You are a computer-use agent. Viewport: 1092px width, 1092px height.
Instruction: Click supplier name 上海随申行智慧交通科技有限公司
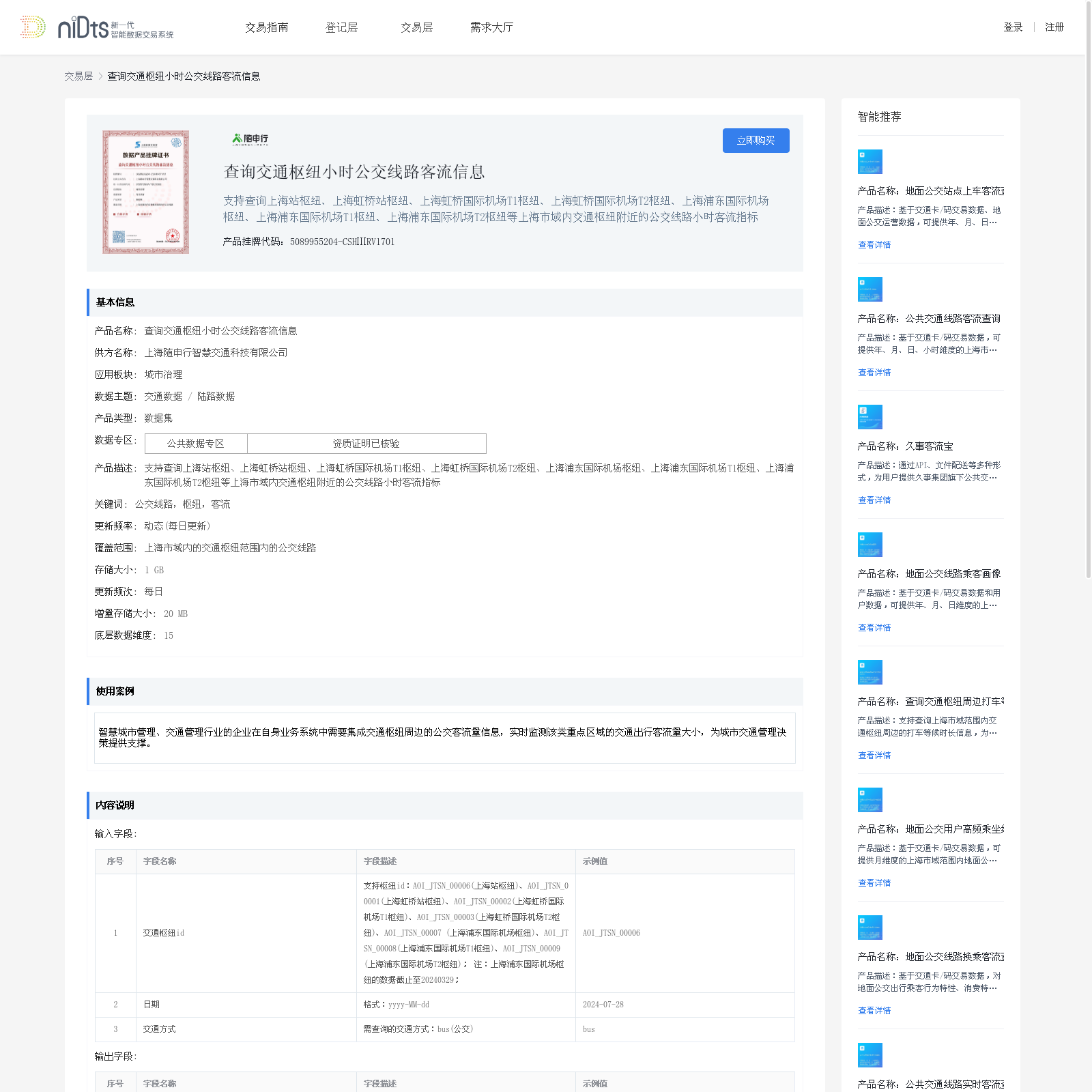[216, 353]
